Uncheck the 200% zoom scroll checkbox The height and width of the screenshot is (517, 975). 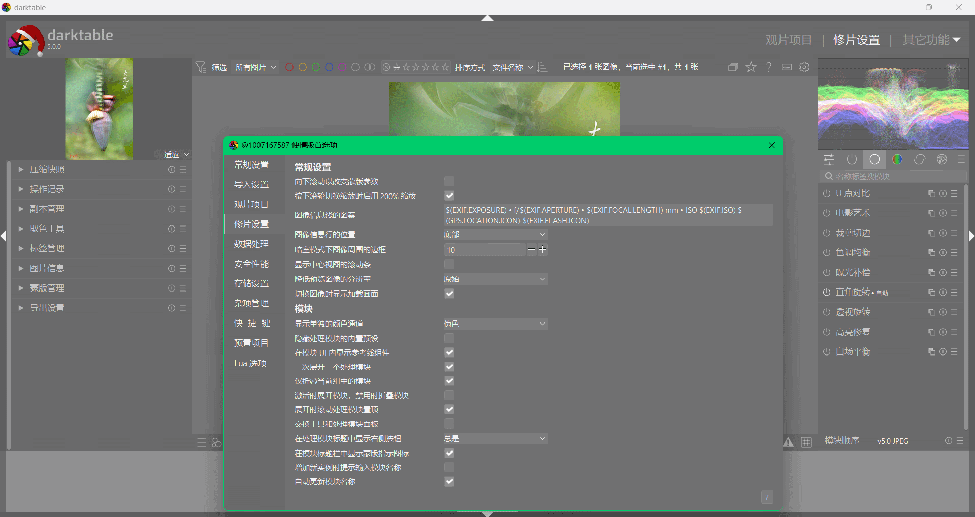tap(449, 195)
